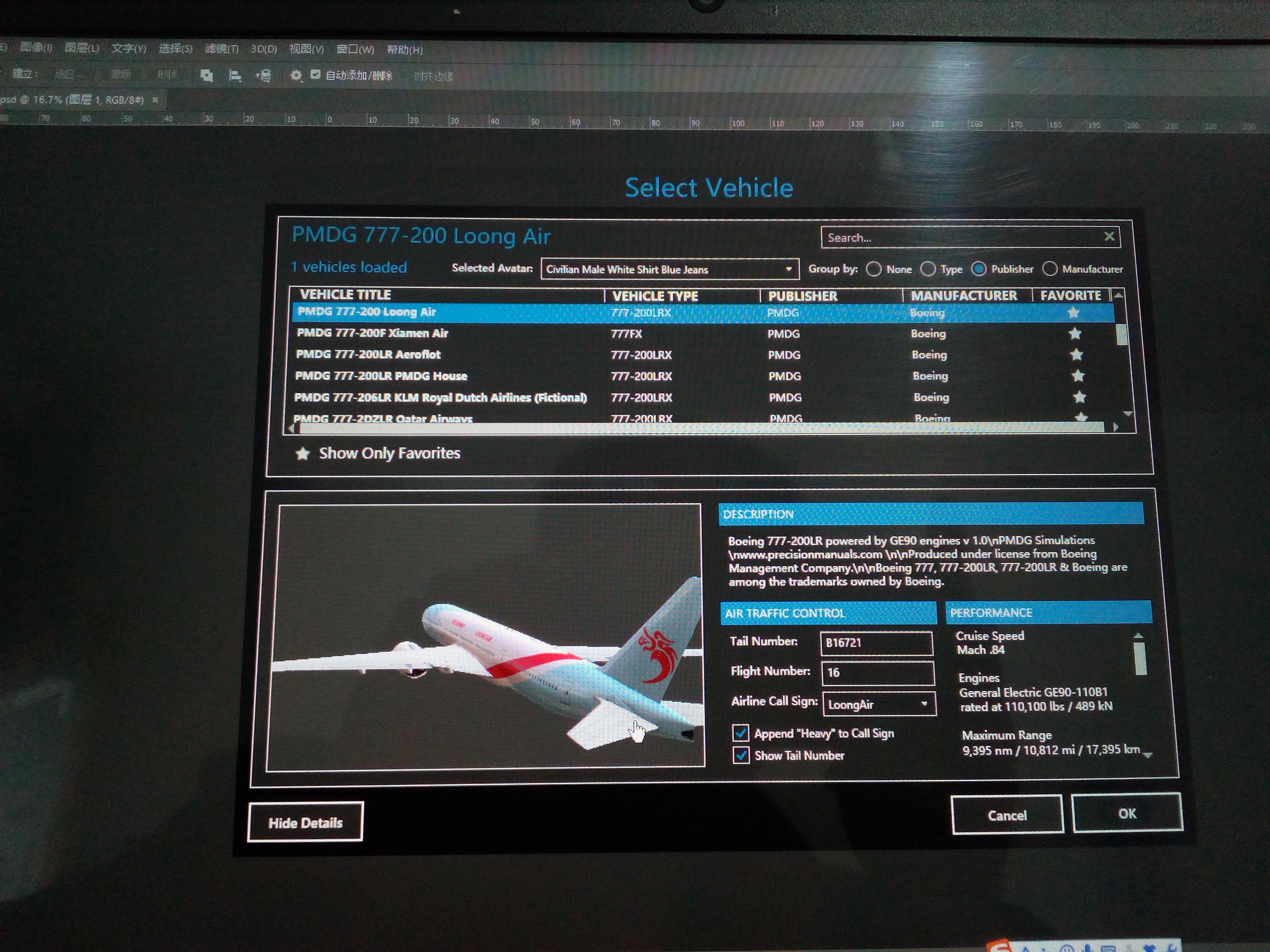Click the Tail Number input field
Viewport: 1270px width, 952px height.
(x=877, y=643)
